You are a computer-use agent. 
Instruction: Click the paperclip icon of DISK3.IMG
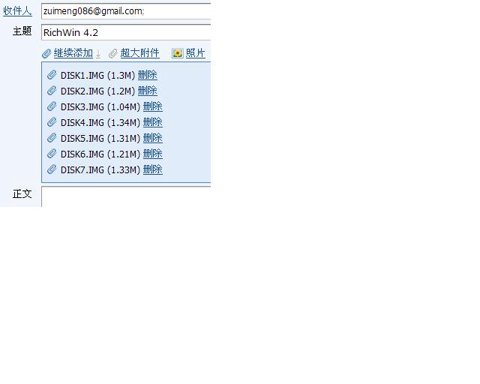(x=52, y=106)
